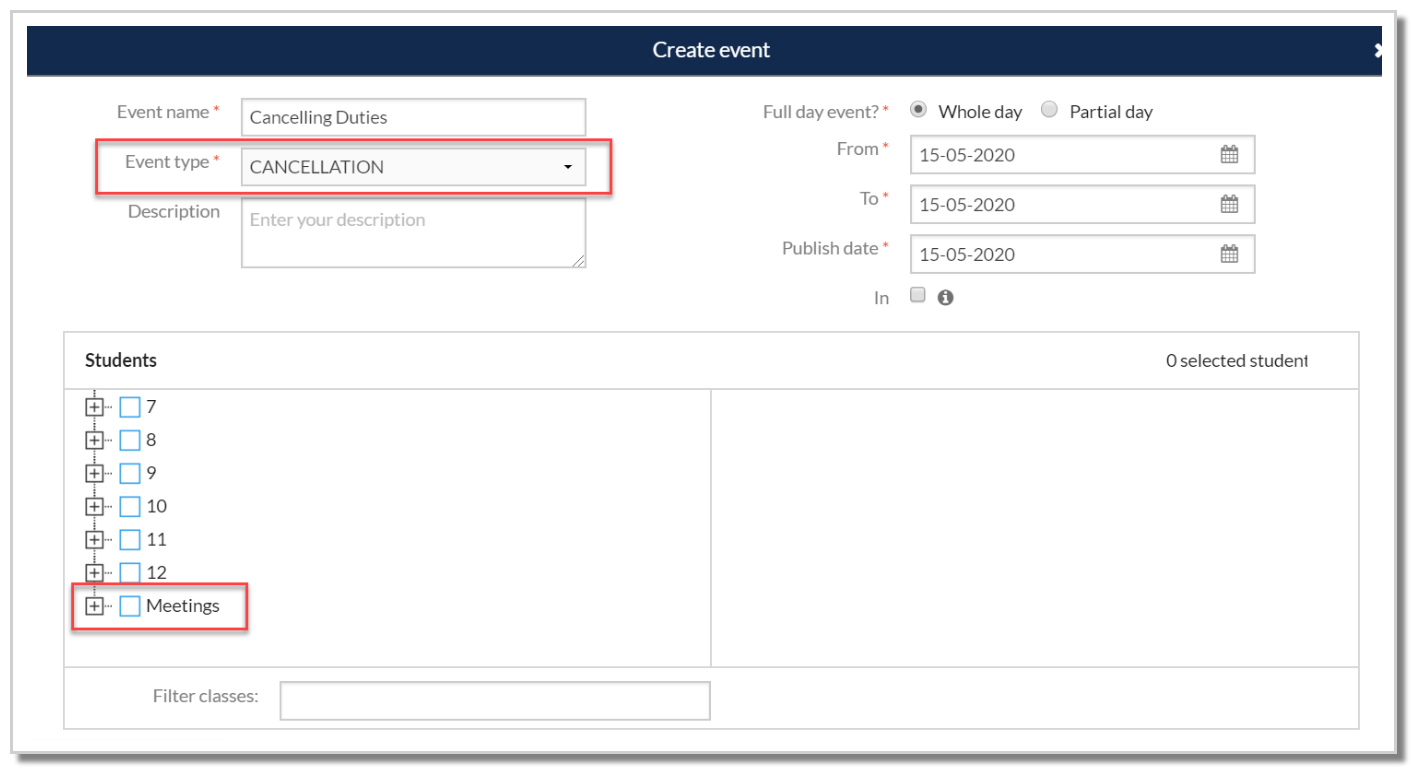Check the Meetings checkbox

point(130,606)
